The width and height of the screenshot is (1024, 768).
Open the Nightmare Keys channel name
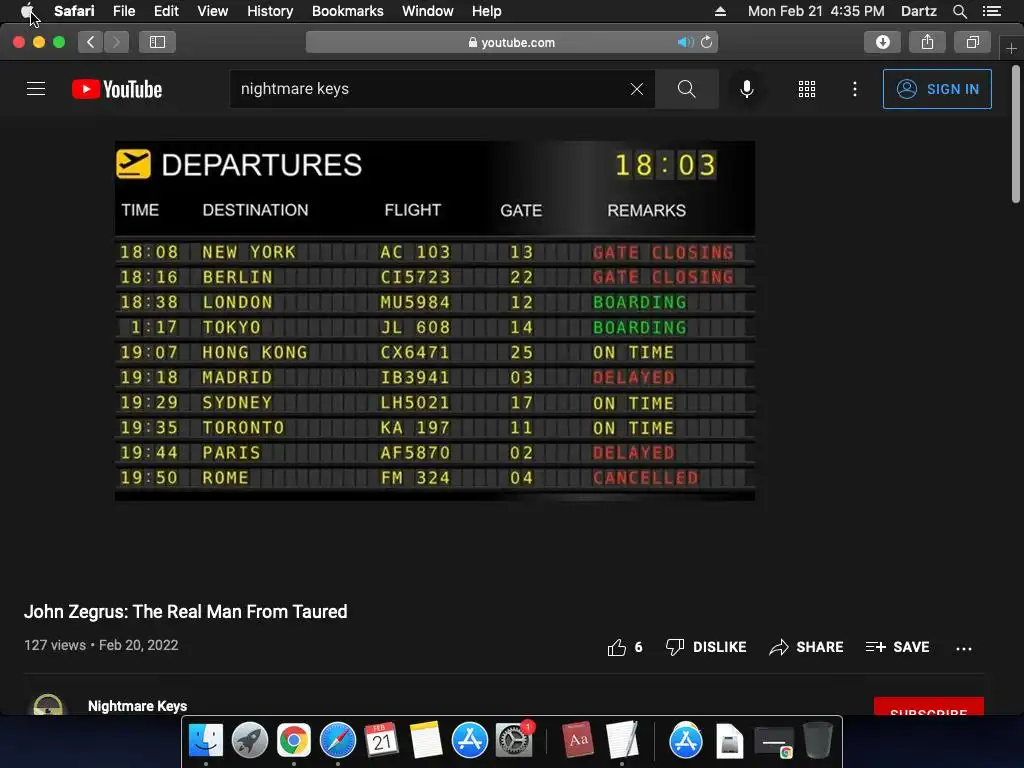pos(137,706)
